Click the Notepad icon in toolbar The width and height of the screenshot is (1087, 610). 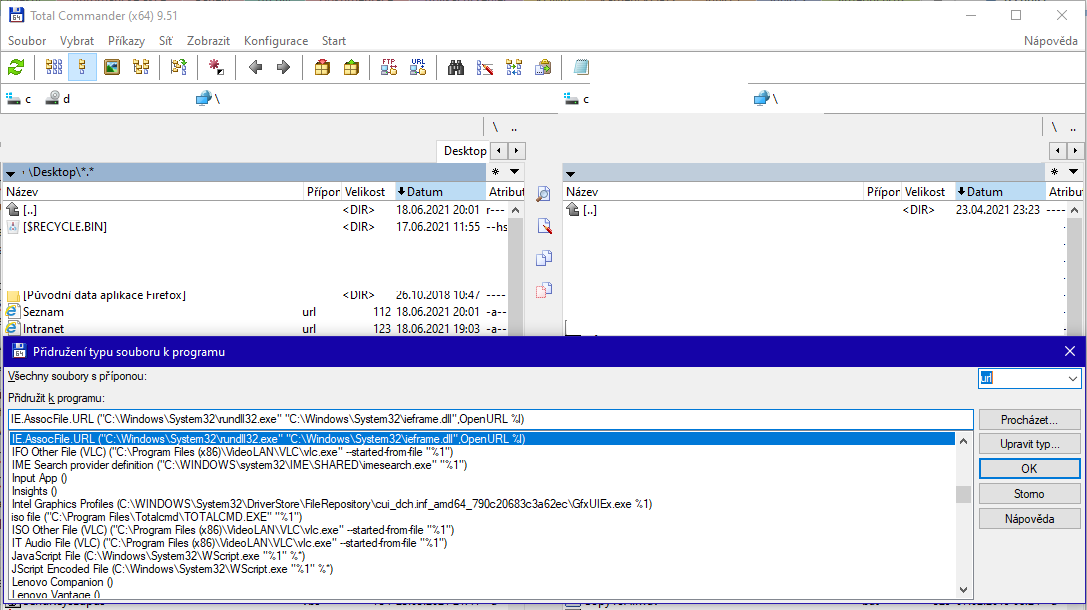click(x=581, y=68)
